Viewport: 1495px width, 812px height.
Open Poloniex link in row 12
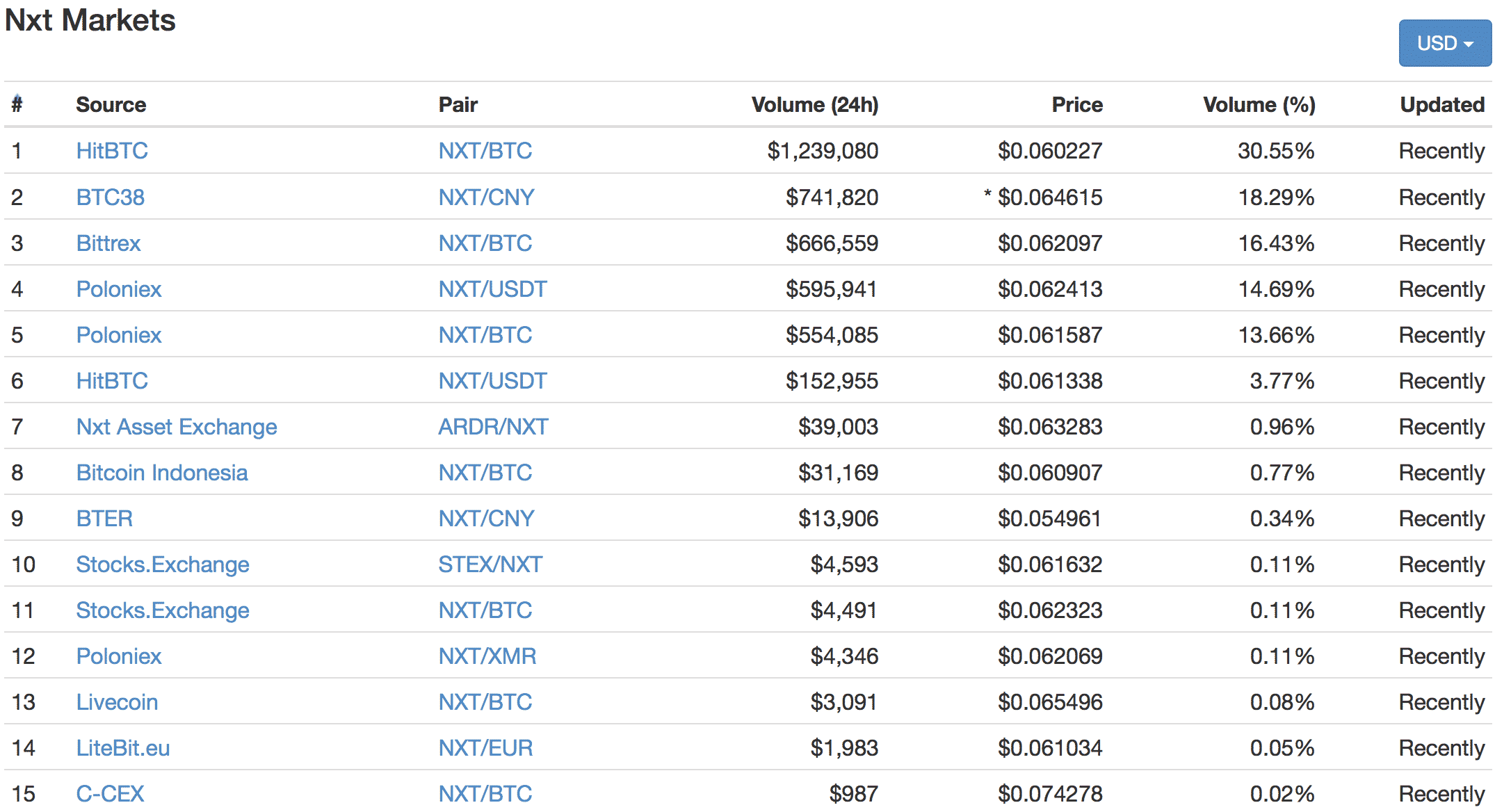pyautogui.click(x=119, y=656)
